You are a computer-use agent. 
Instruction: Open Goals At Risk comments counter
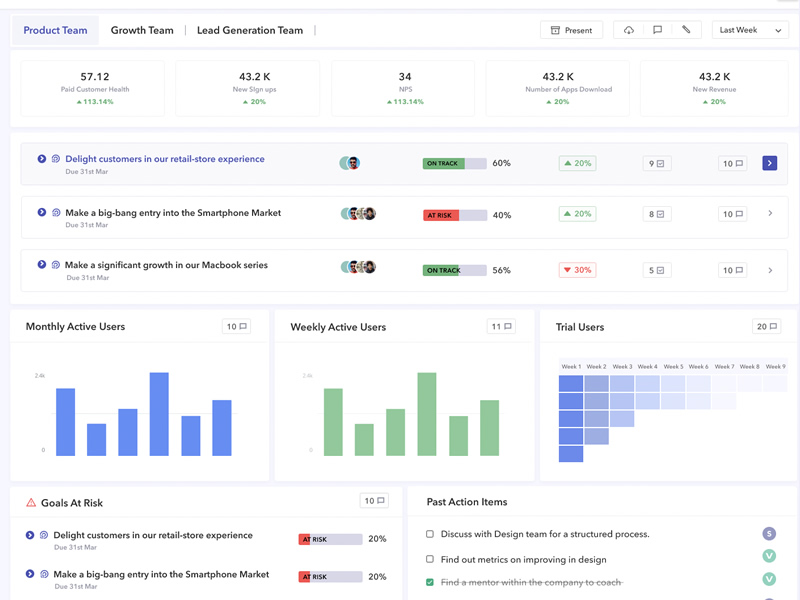click(x=374, y=501)
